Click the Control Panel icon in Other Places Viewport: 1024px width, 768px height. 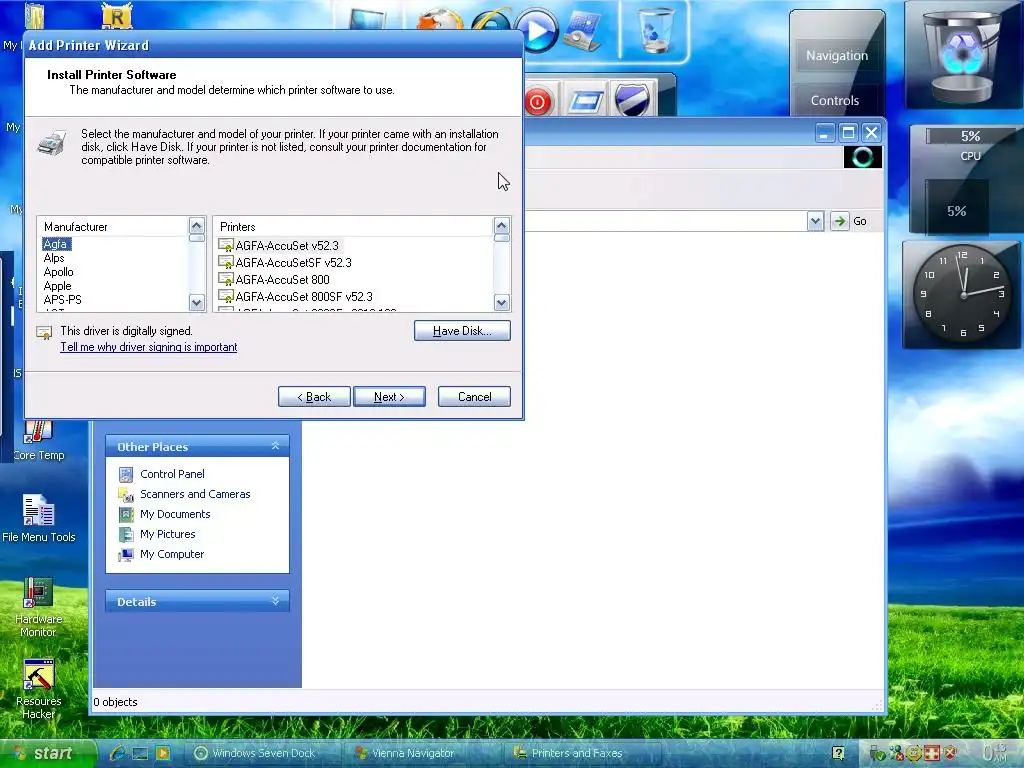[x=126, y=474]
